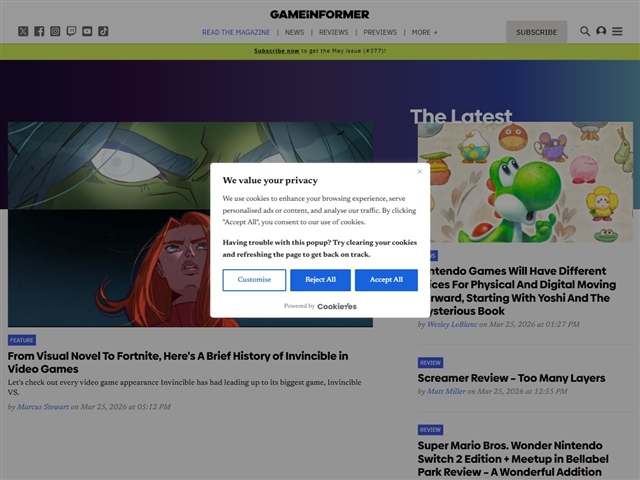Click the Accept All cookies button
The height and width of the screenshot is (480, 640).
tap(386, 280)
